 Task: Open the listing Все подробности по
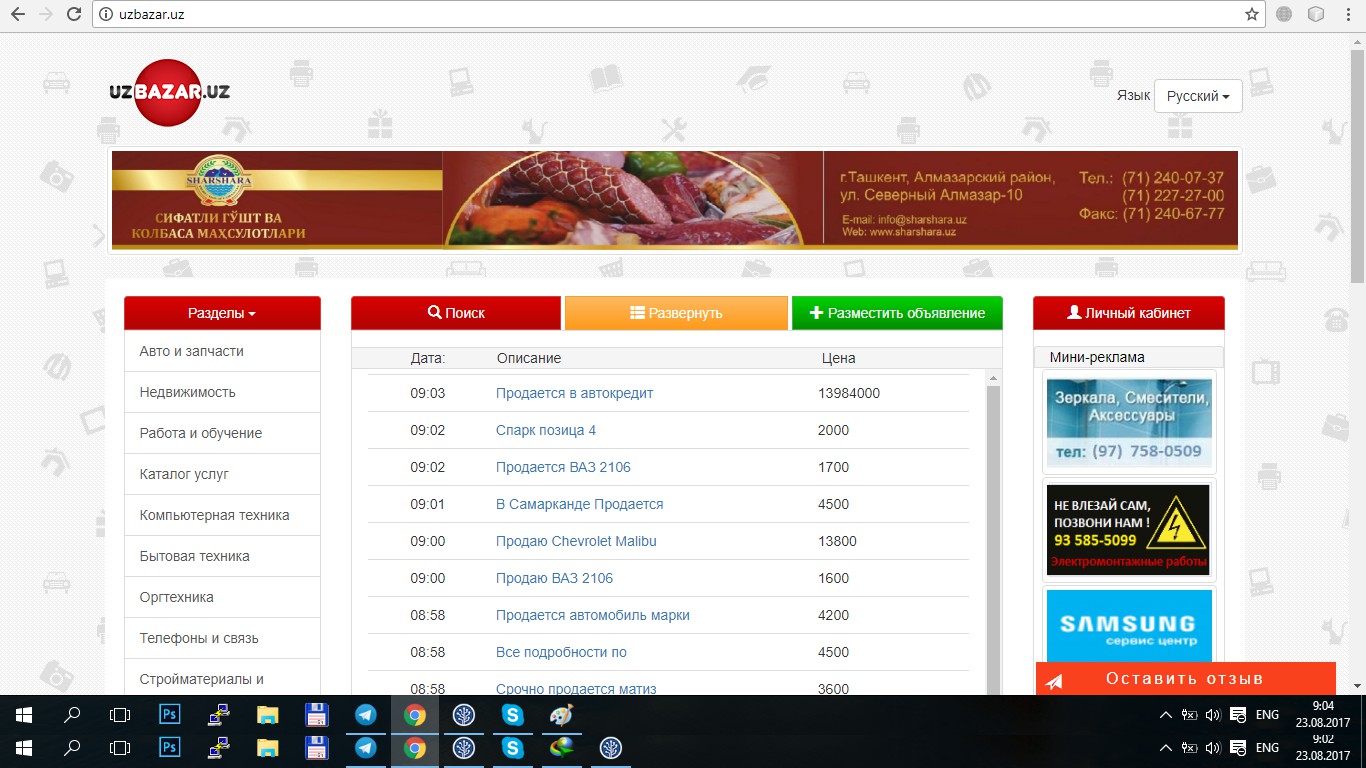coord(561,652)
